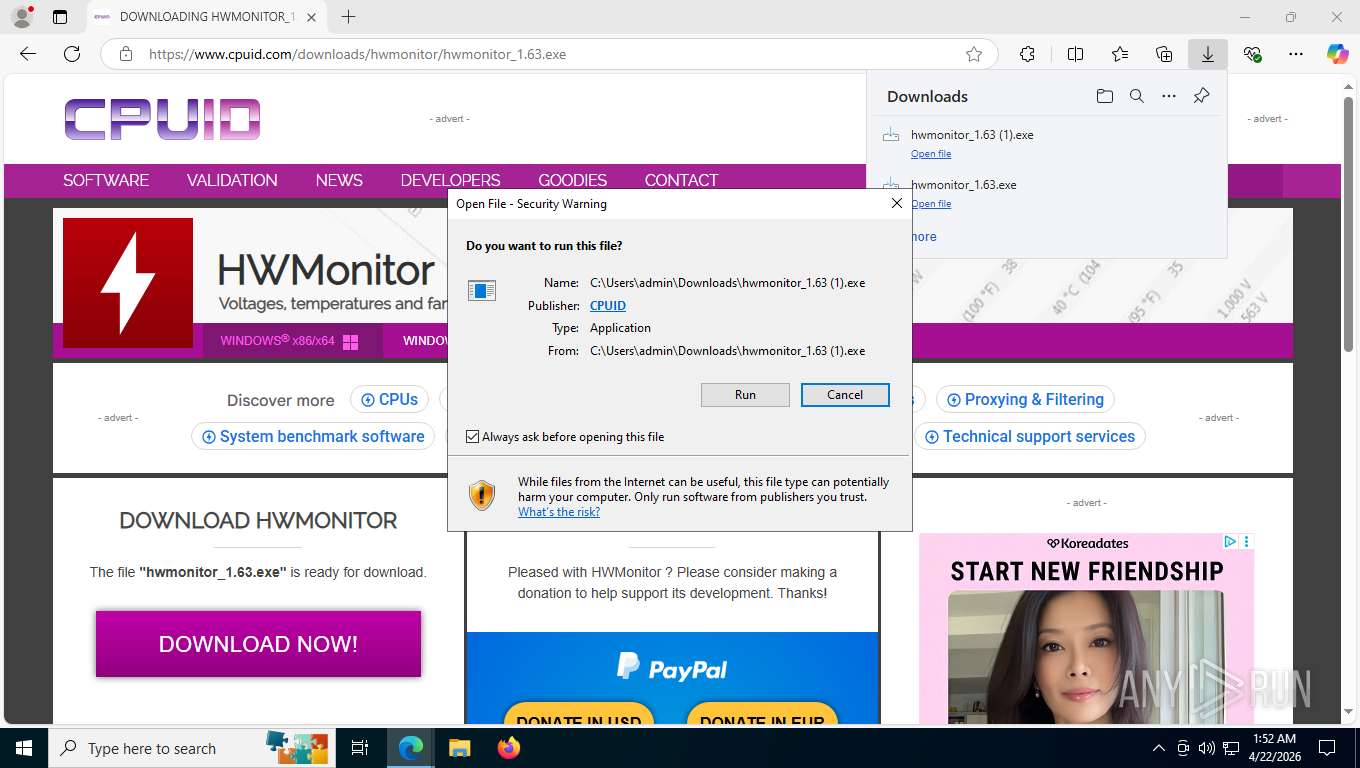
Task: Select WINDOWS x86/x64 tab
Action: (292, 341)
